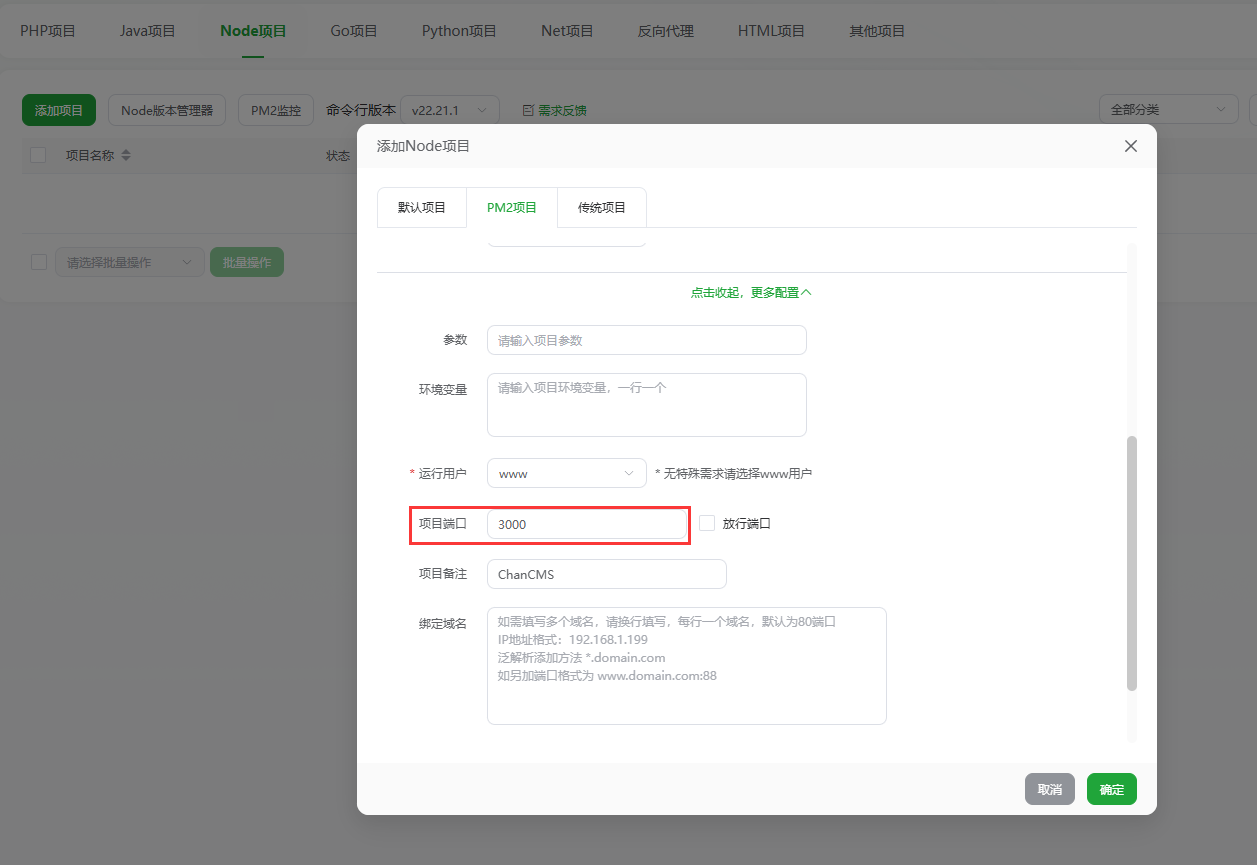Open the PHP项目 tab
Image resolution: width=1257 pixels, height=865 pixels.
coord(47,31)
